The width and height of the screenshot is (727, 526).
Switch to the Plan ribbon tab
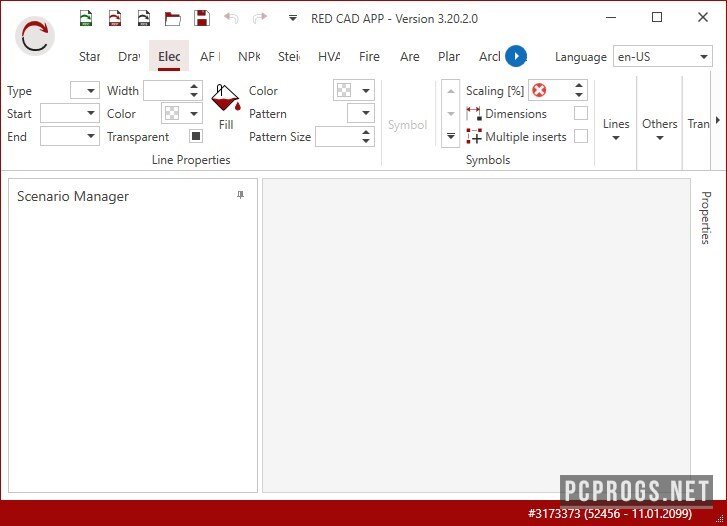pos(449,57)
